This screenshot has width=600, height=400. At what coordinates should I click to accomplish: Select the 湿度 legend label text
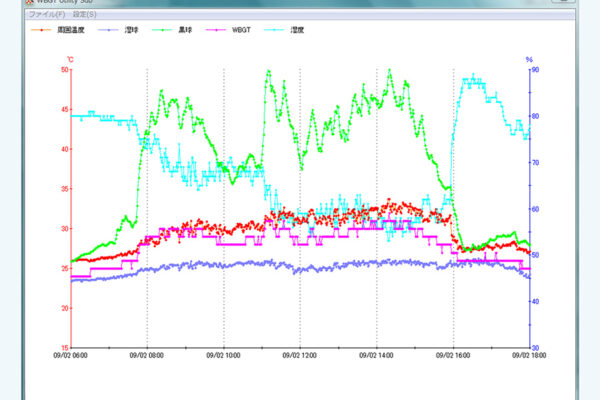point(298,29)
